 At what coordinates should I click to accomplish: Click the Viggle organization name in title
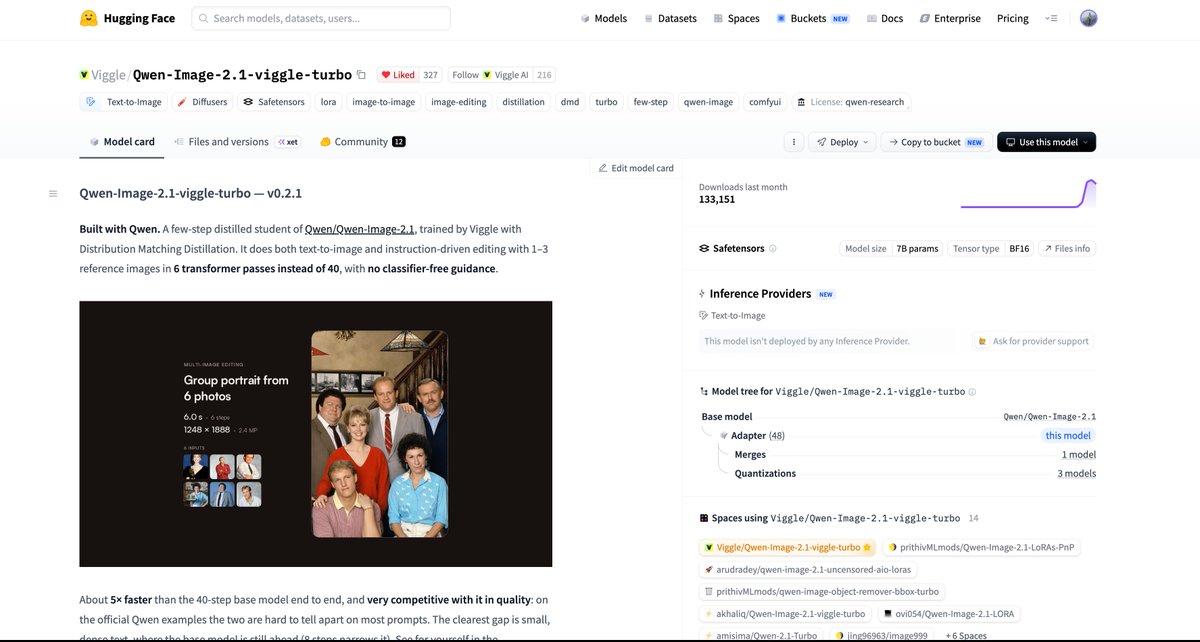pyautogui.click(x=108, y=75)
